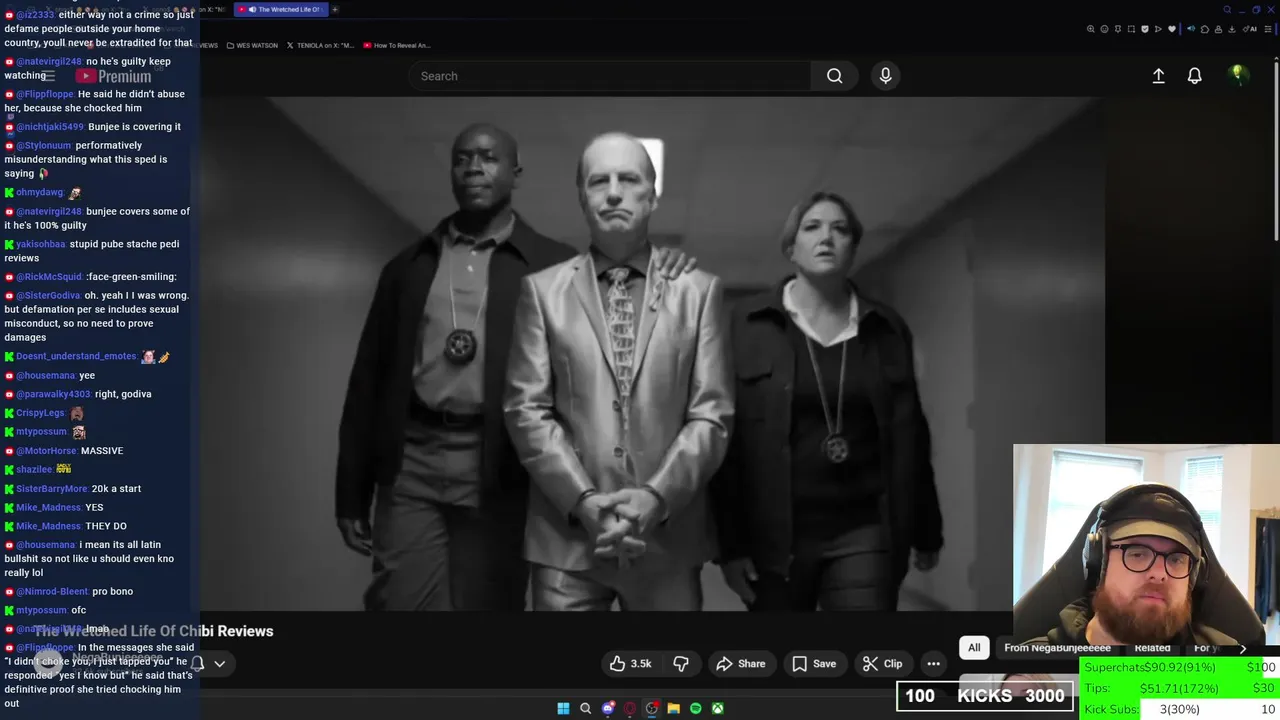Click the Tips goal bar
The width and height of the screenshot is (1280, 720).
[x=1180, y=688]
